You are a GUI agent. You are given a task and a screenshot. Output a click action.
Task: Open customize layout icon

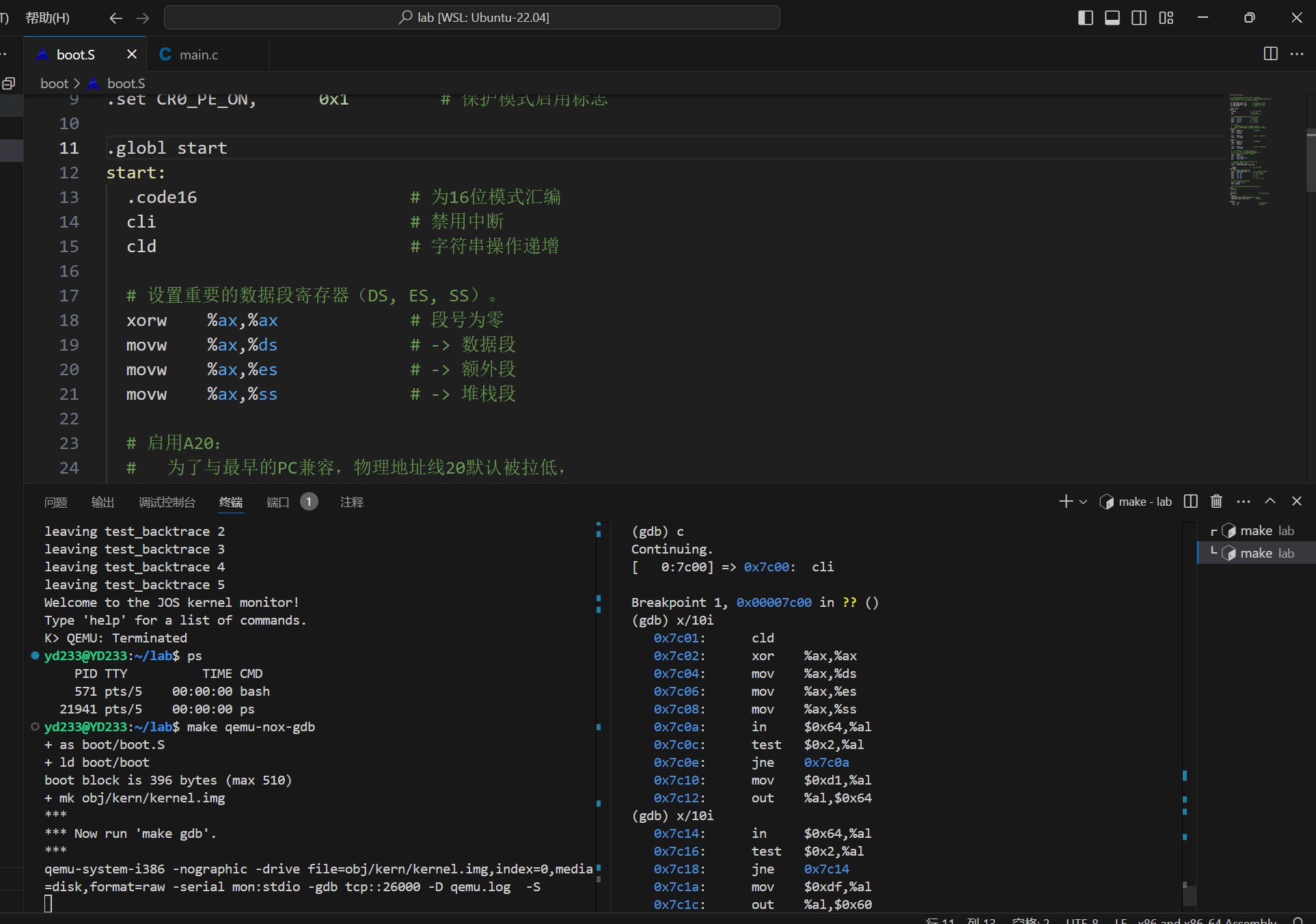point(1166,18)
